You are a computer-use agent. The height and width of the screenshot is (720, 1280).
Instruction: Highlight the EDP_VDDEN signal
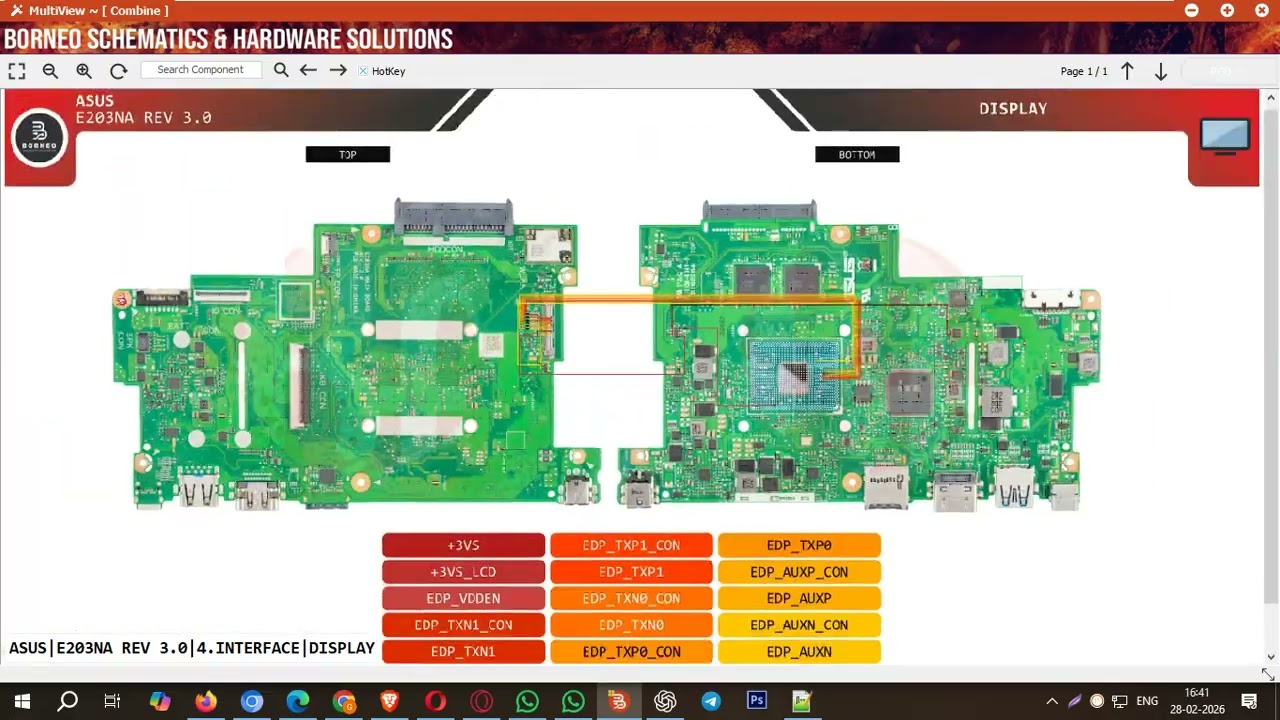tap(463, 598)
